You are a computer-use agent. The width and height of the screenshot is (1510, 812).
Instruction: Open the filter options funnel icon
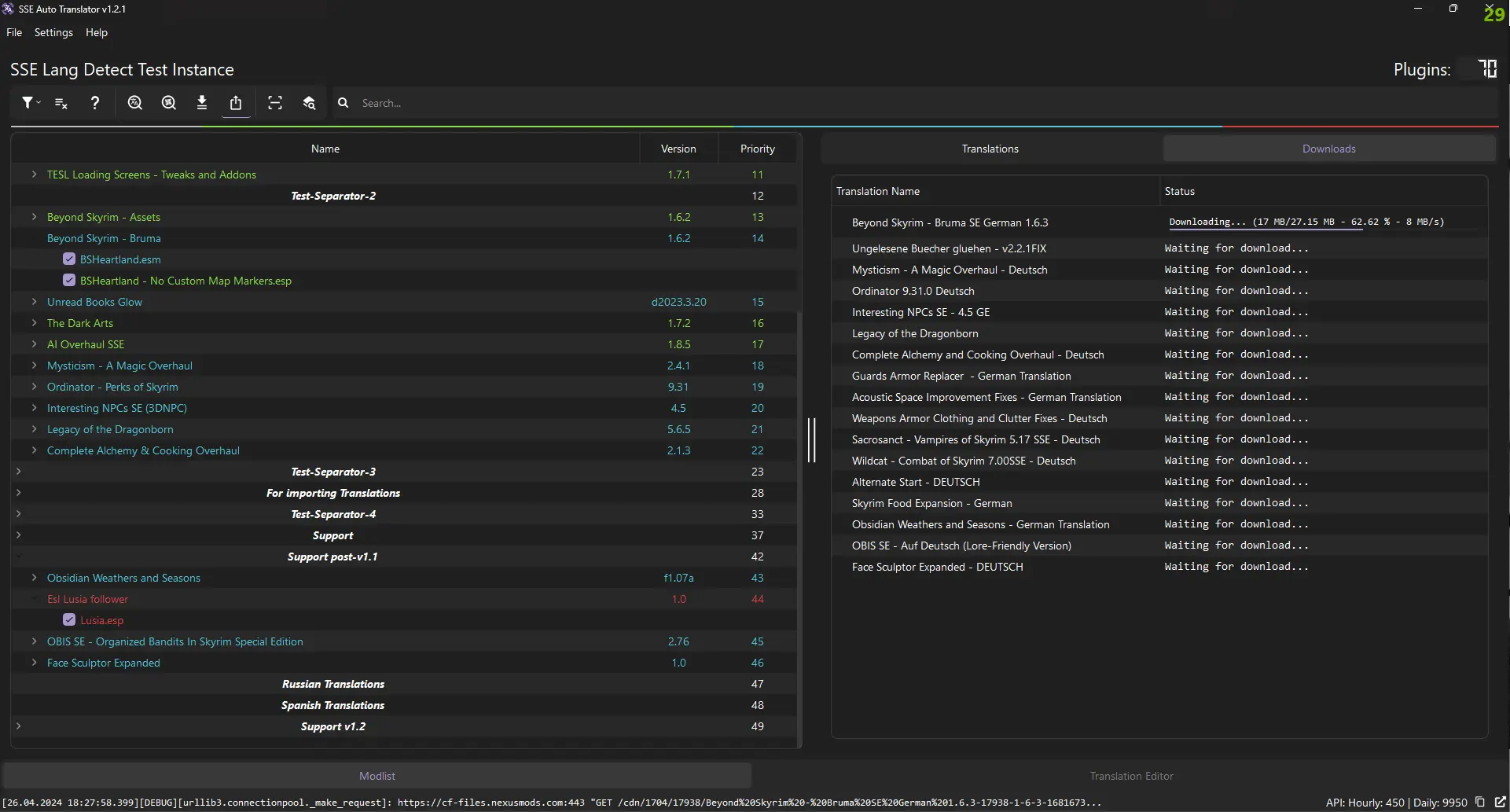pyautogui.click(x=31, y=103)
